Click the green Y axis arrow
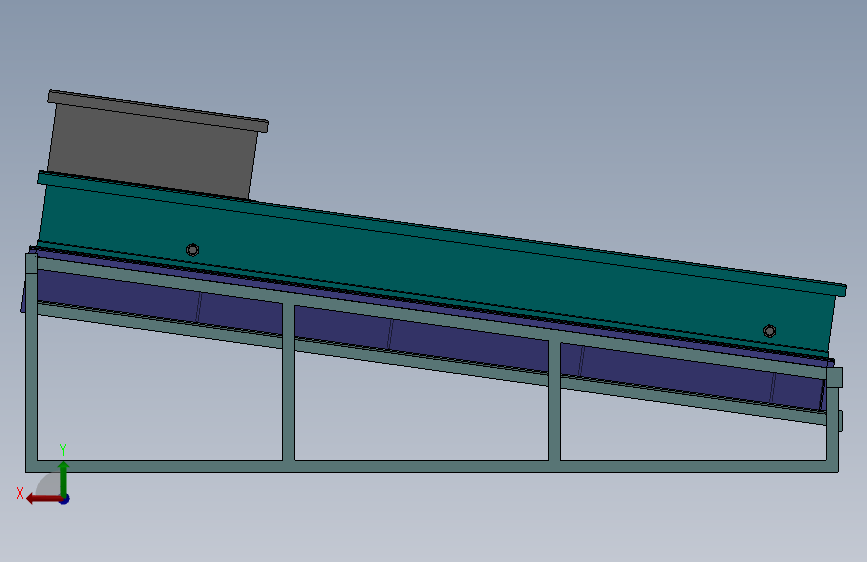This screenshot has height=562, width=867. (x=64, y=478)
